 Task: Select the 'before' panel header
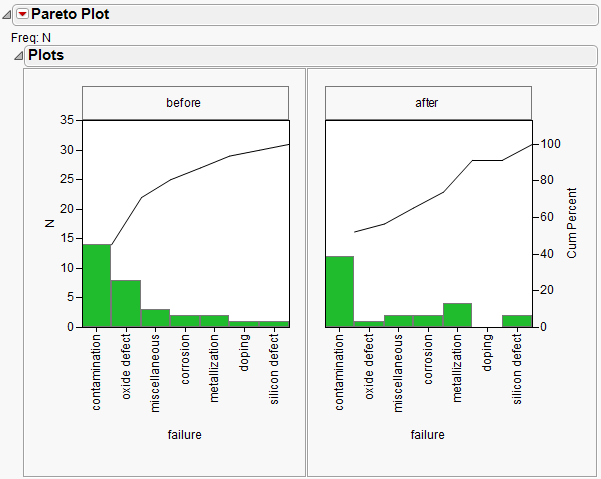coord(185,103)
